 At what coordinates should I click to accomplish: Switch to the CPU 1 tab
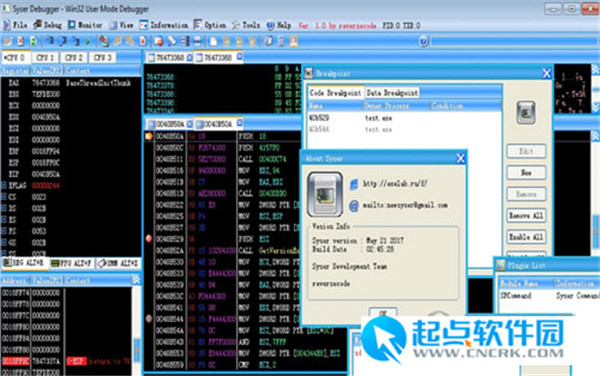45,57
